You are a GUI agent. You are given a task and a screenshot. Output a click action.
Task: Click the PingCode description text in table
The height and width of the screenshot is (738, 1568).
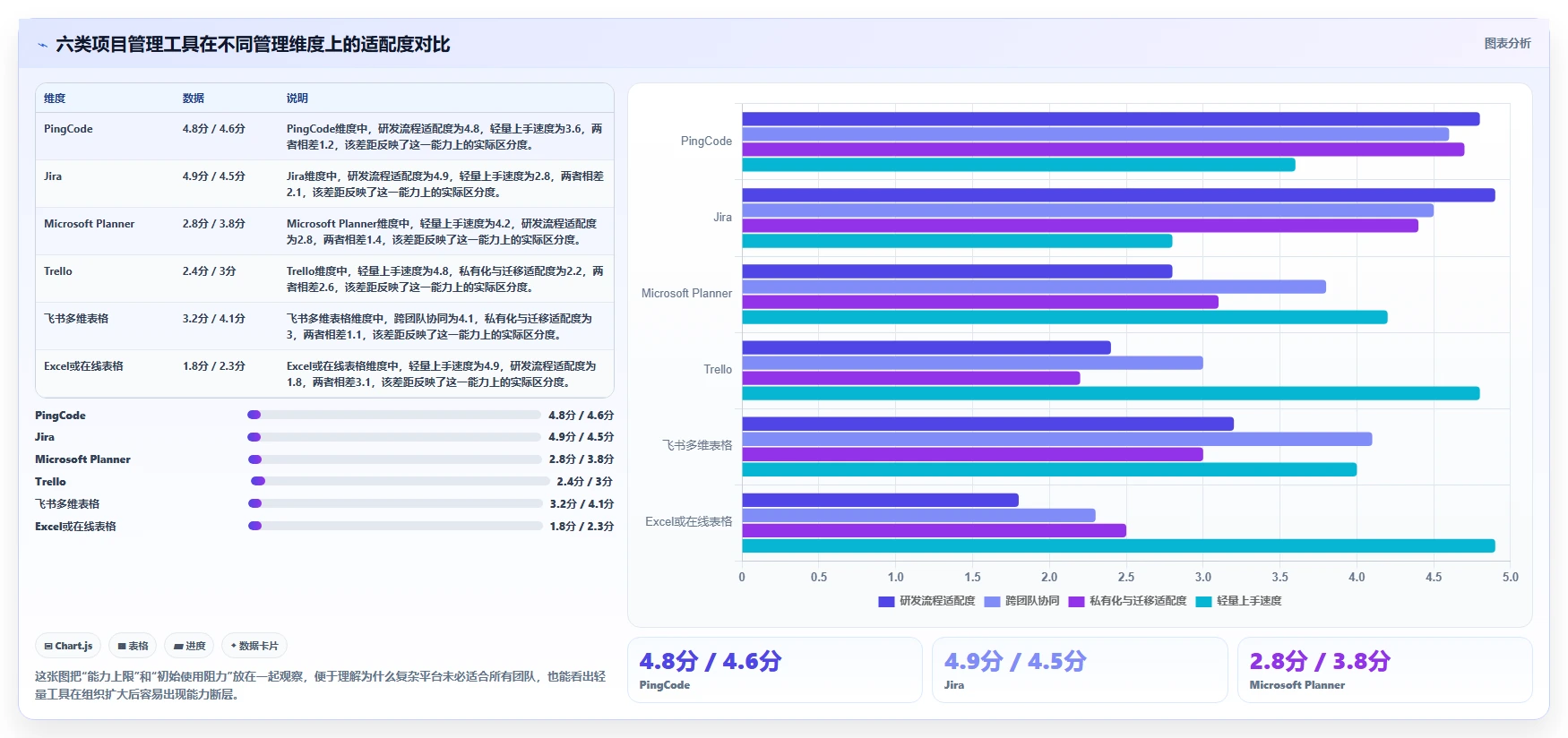coord(445,137)
